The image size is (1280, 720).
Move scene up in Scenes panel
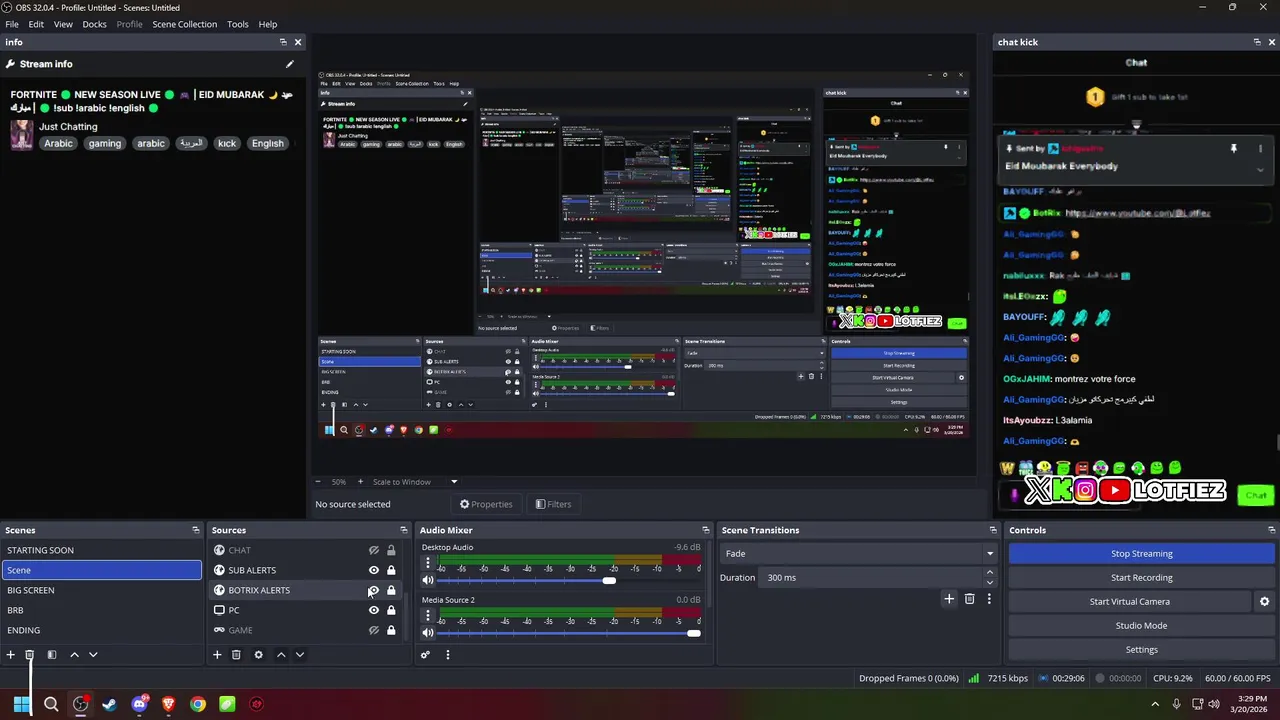(x=74, y=655)
